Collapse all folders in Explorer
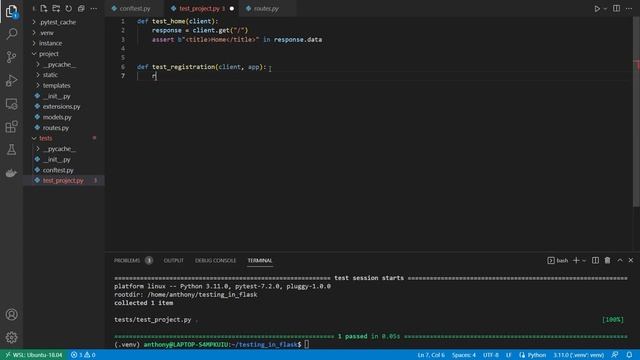This screenshot has height=360, width=640. [x=81, y=8]
